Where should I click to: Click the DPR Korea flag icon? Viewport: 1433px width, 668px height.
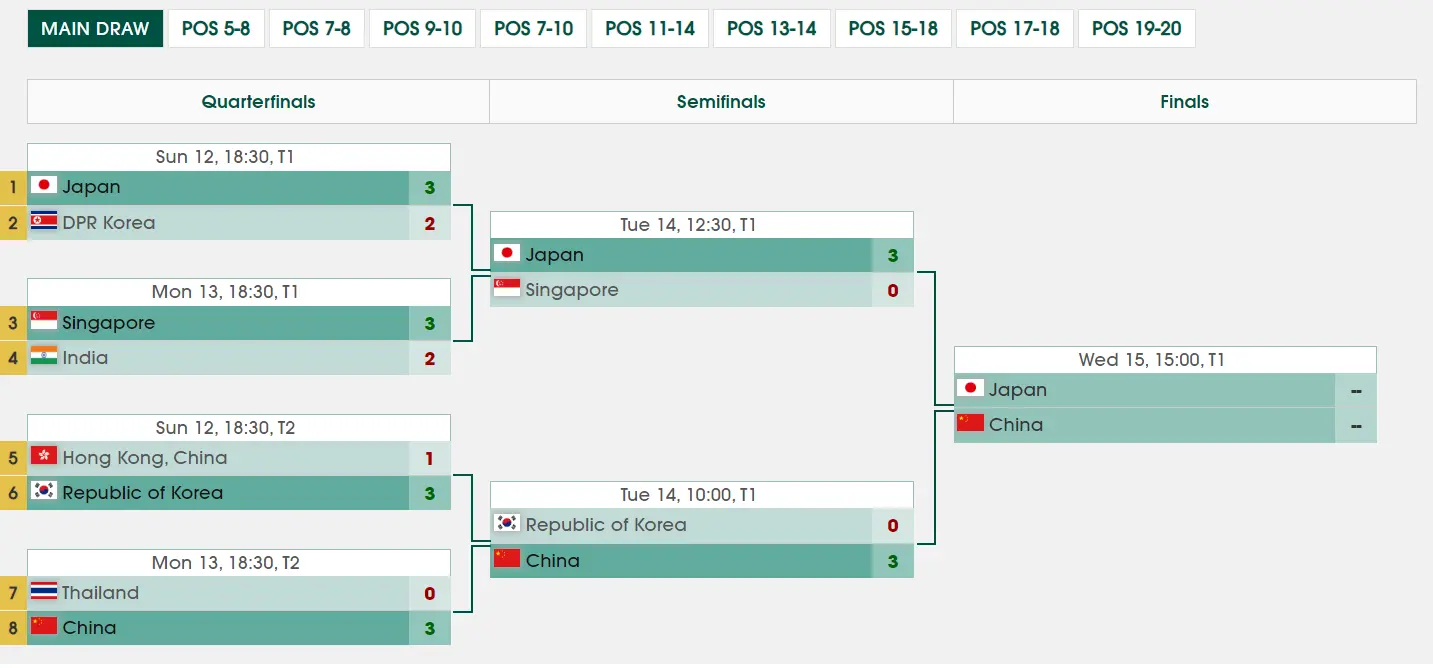point(43,222)
